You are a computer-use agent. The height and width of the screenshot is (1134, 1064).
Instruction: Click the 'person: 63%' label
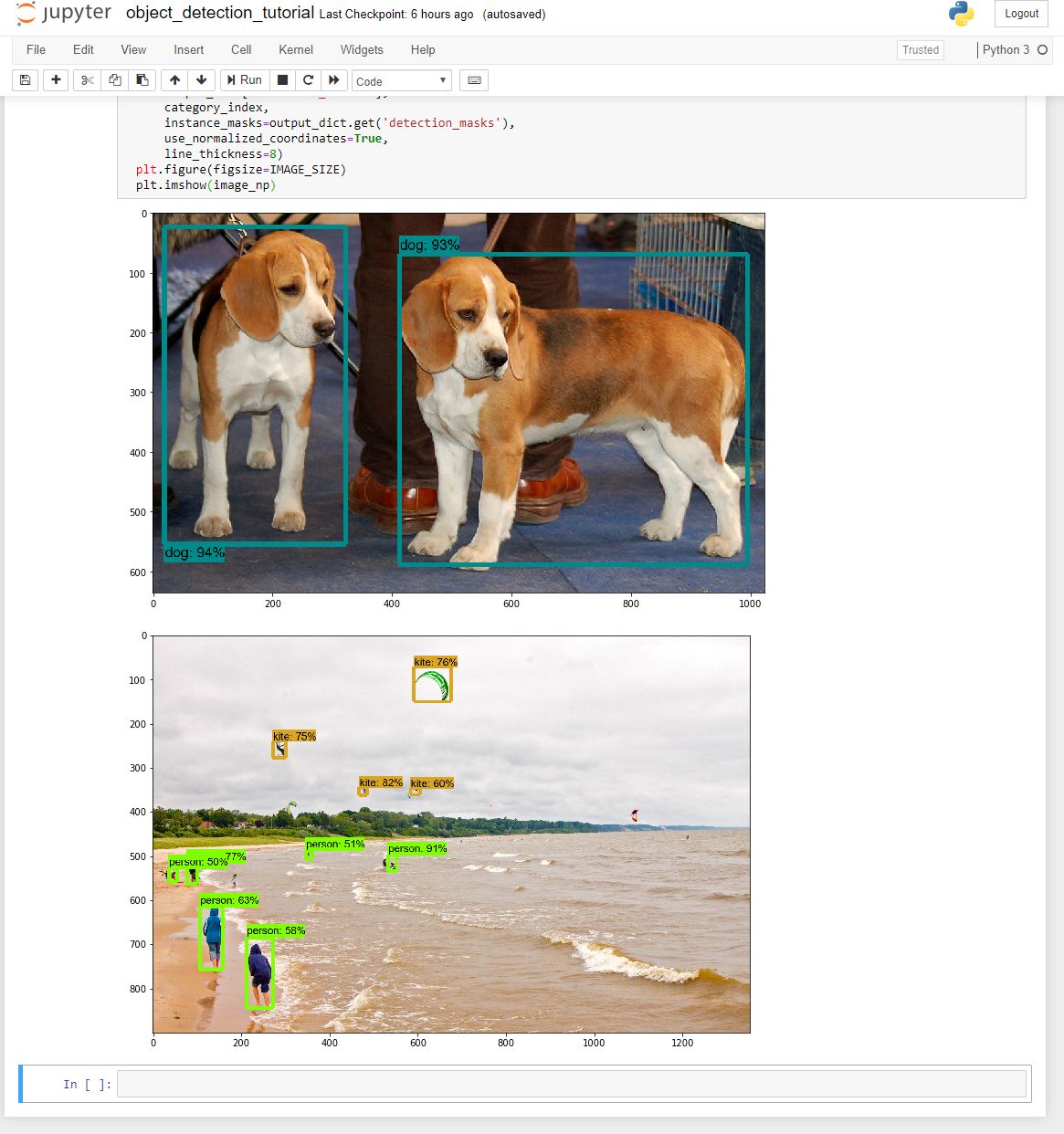(229, 900)
